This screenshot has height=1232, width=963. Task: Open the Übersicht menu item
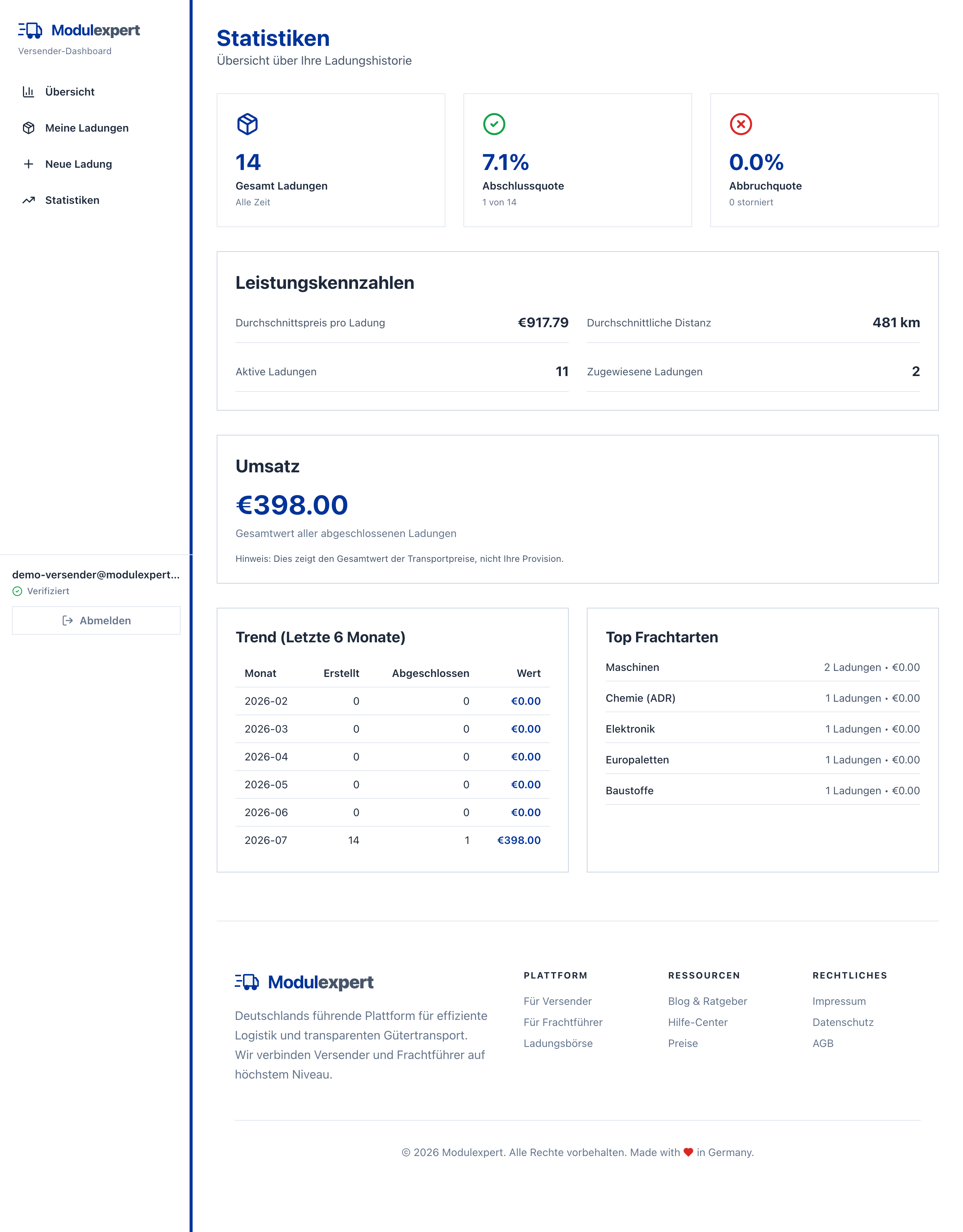pos(96,92)
